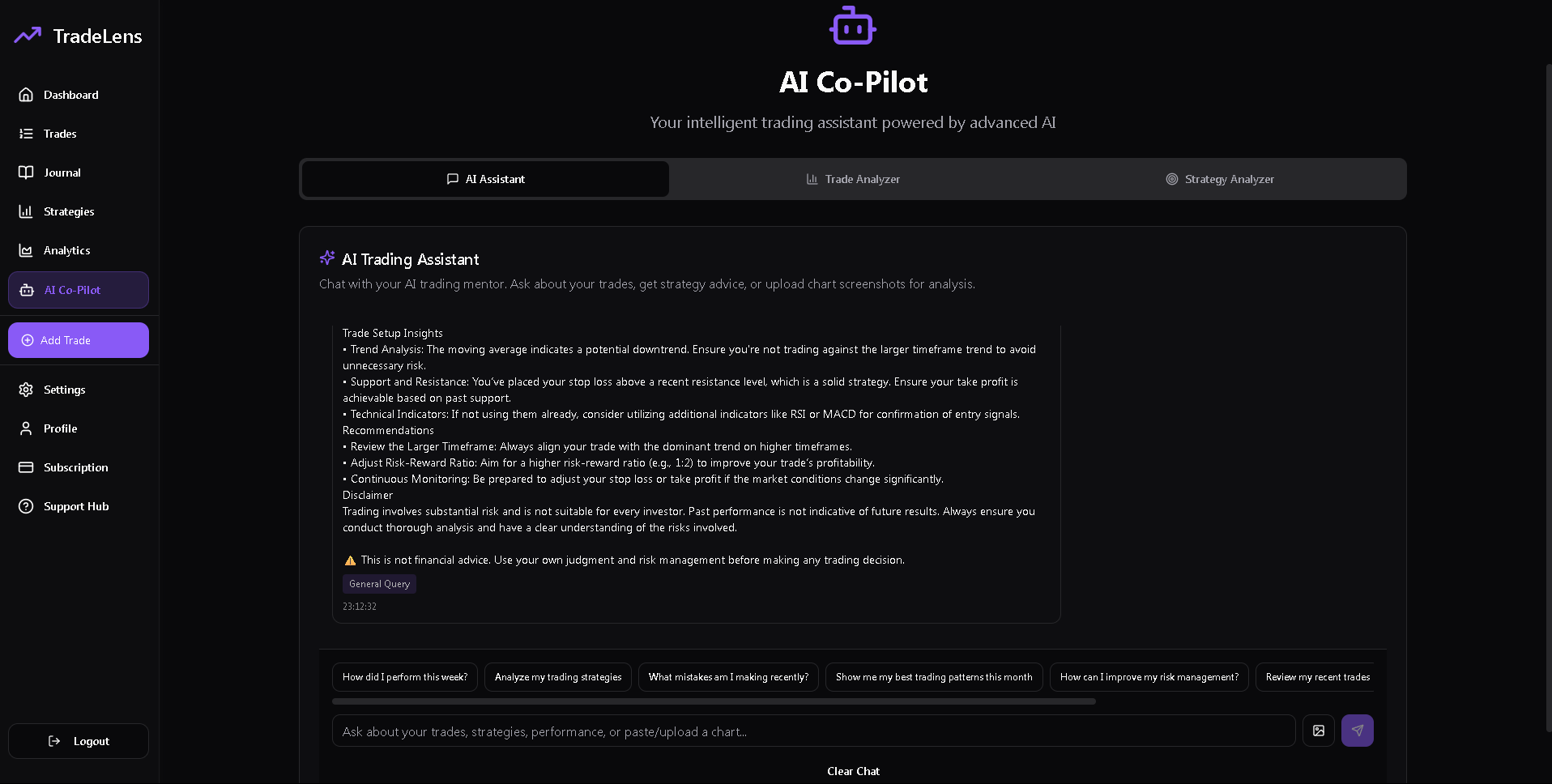Focus the chat message input field
Image resolution: width=1552 pixels, height=784 pixels.
[x=813, y=731]
